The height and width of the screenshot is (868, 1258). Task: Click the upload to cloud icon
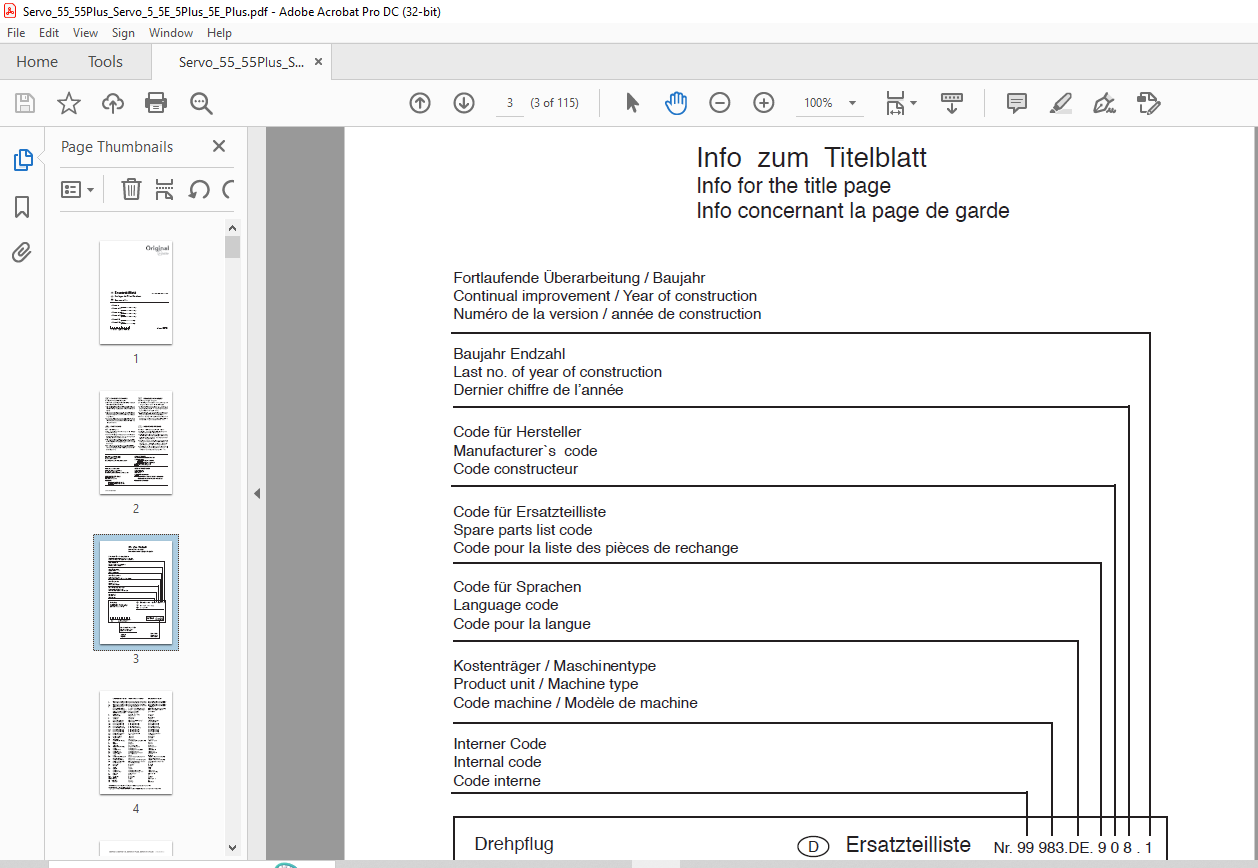point(112,103)
